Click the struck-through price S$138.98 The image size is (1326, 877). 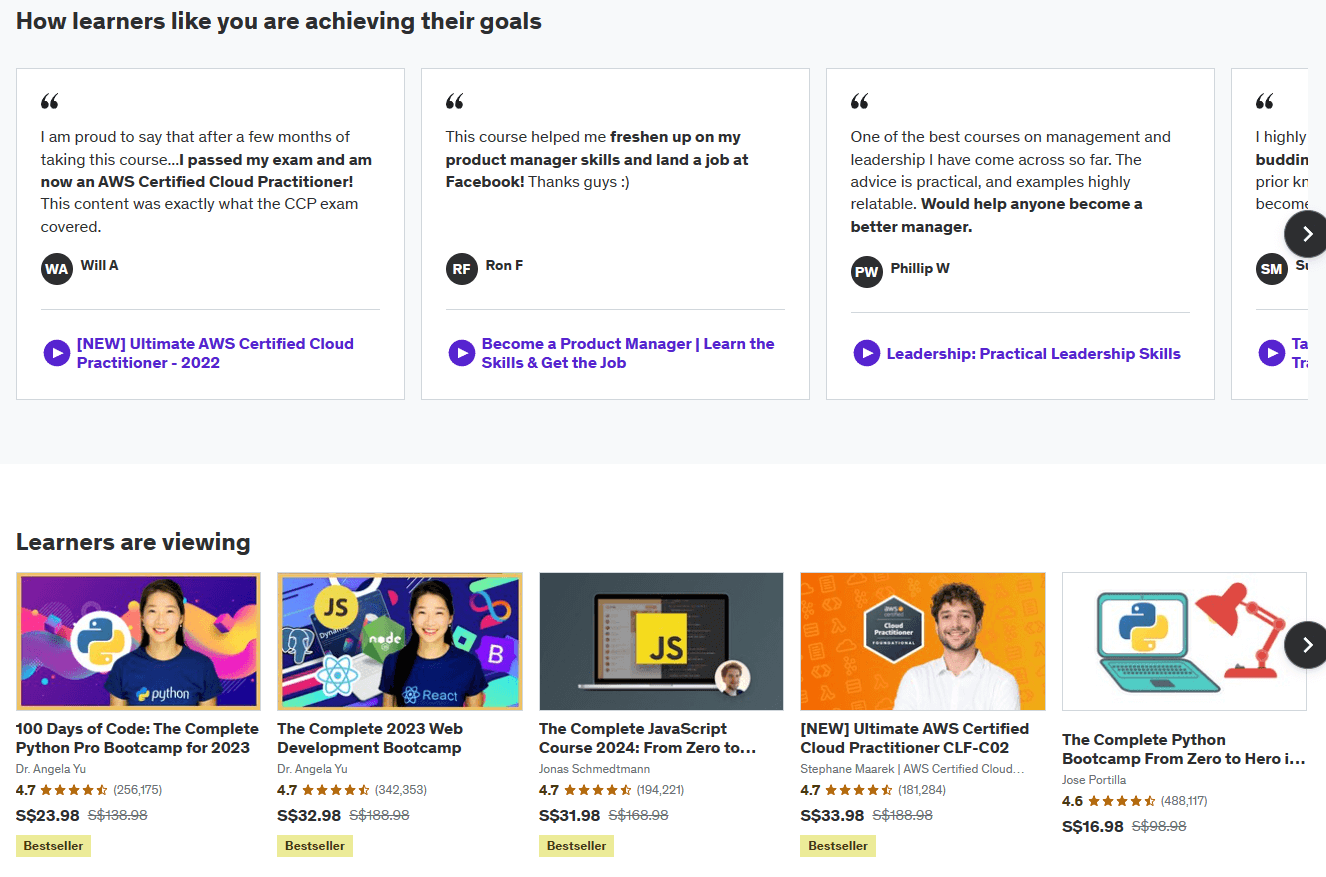[118, 815]
